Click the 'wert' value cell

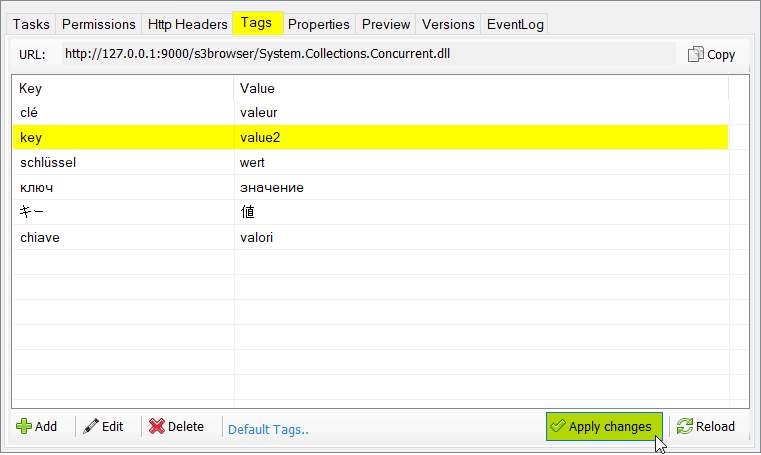point(481,162)
